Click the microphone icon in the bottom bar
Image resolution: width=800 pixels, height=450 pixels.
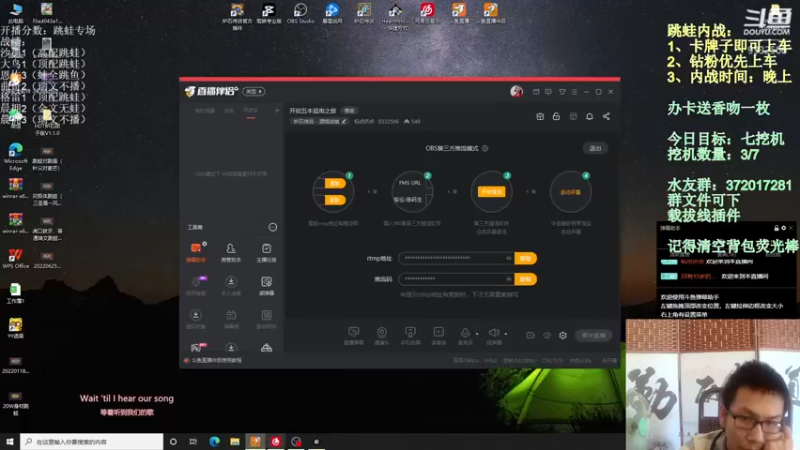tap(465, 333)
